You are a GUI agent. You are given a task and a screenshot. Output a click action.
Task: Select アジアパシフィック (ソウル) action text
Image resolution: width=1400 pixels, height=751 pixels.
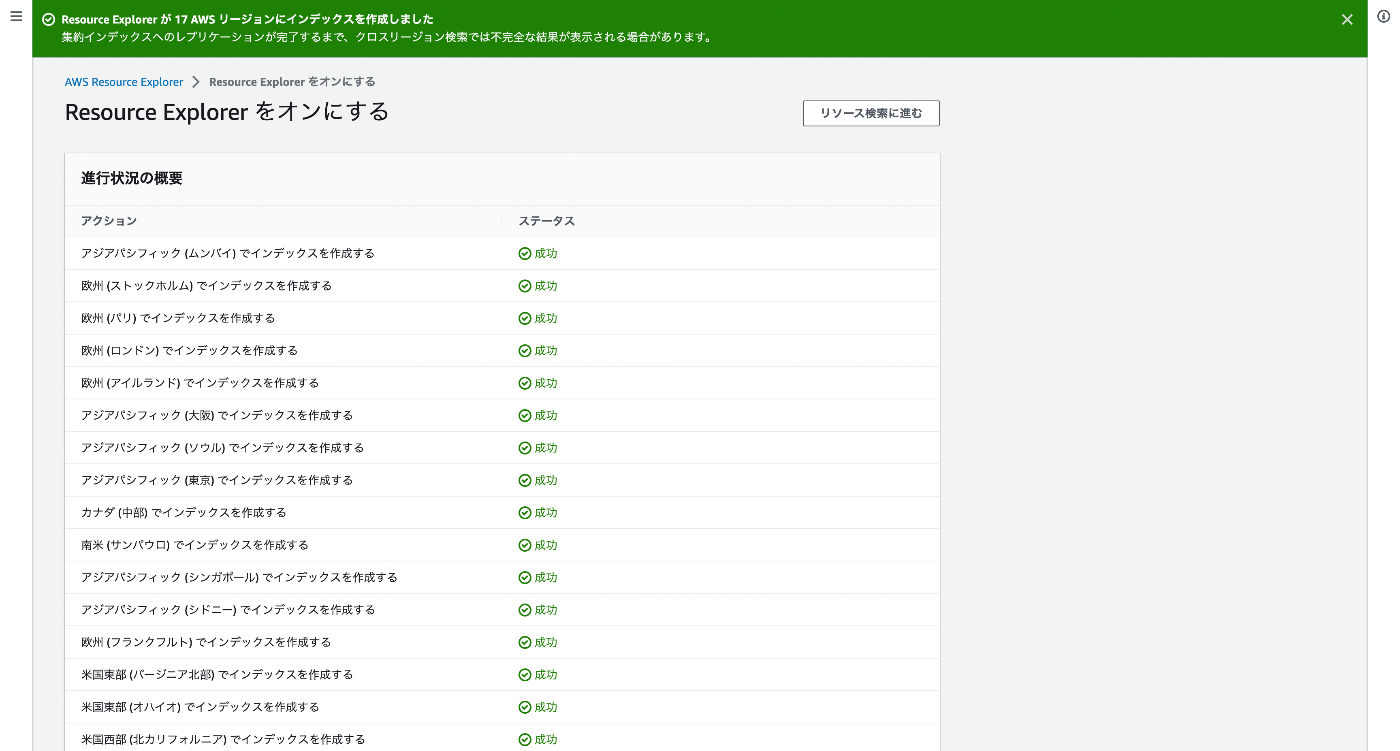(x=223, y=448)
